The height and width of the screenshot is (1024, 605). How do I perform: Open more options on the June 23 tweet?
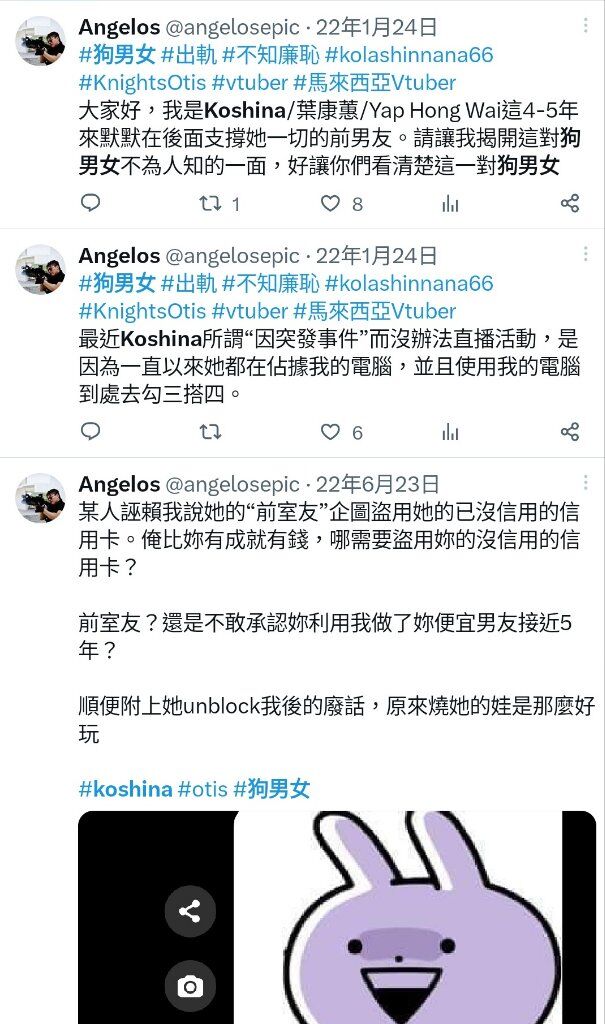[x=586, y=482]
